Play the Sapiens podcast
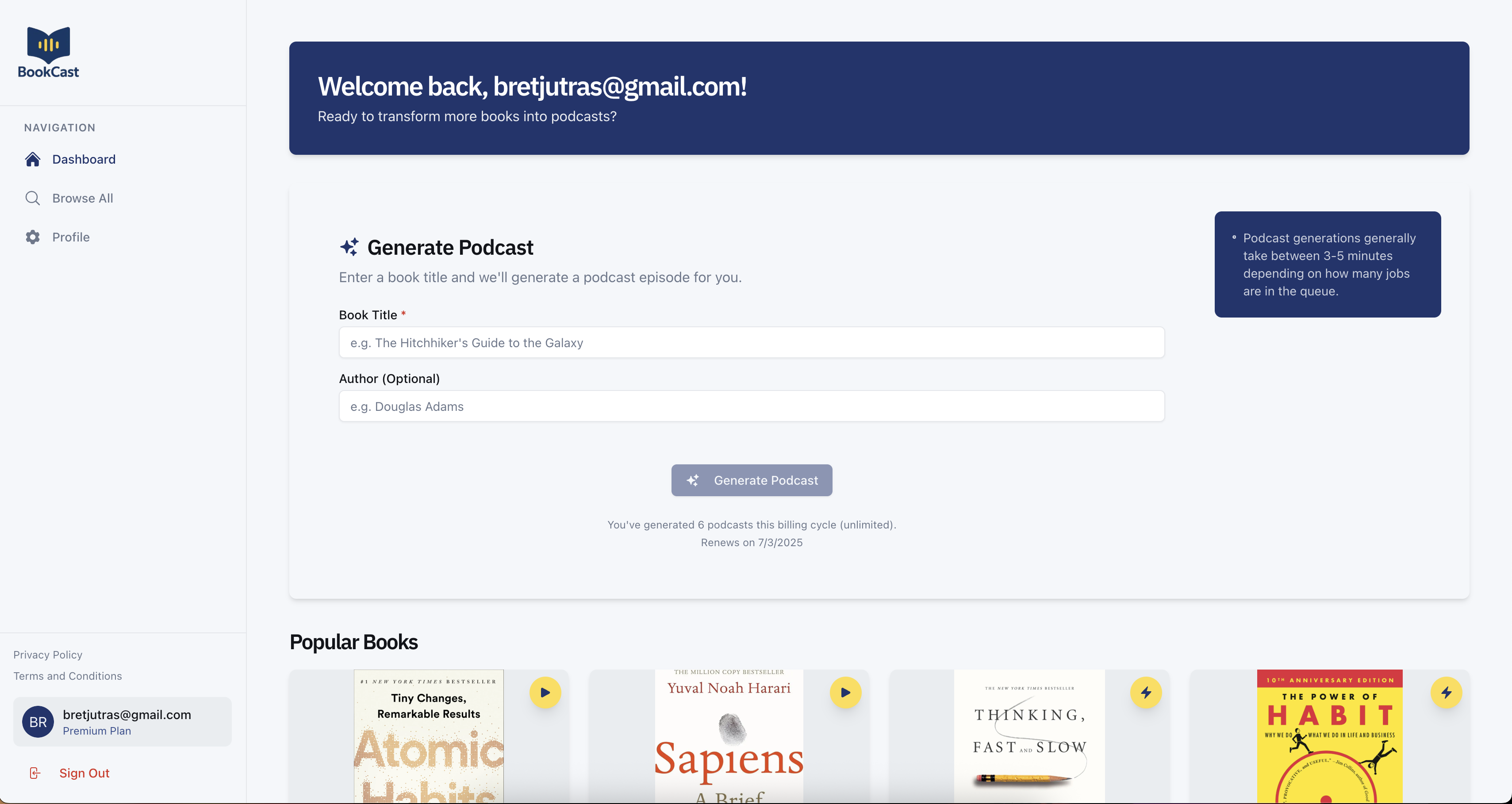The height and width of the screenshot is (804, 1512). (x=845, y=693)
